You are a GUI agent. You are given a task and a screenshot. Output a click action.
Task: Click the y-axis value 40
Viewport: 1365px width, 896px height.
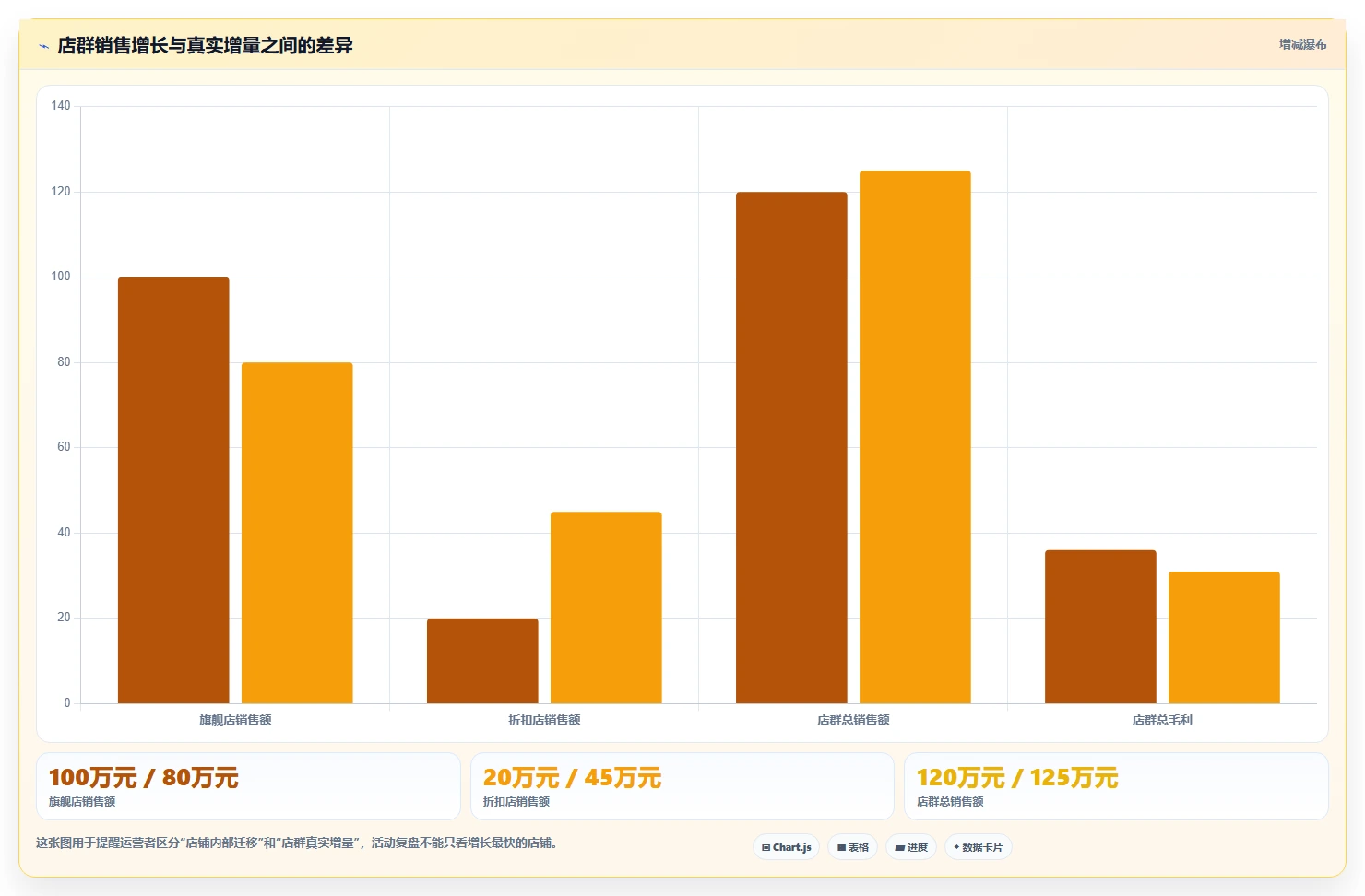tap(64, 533)
